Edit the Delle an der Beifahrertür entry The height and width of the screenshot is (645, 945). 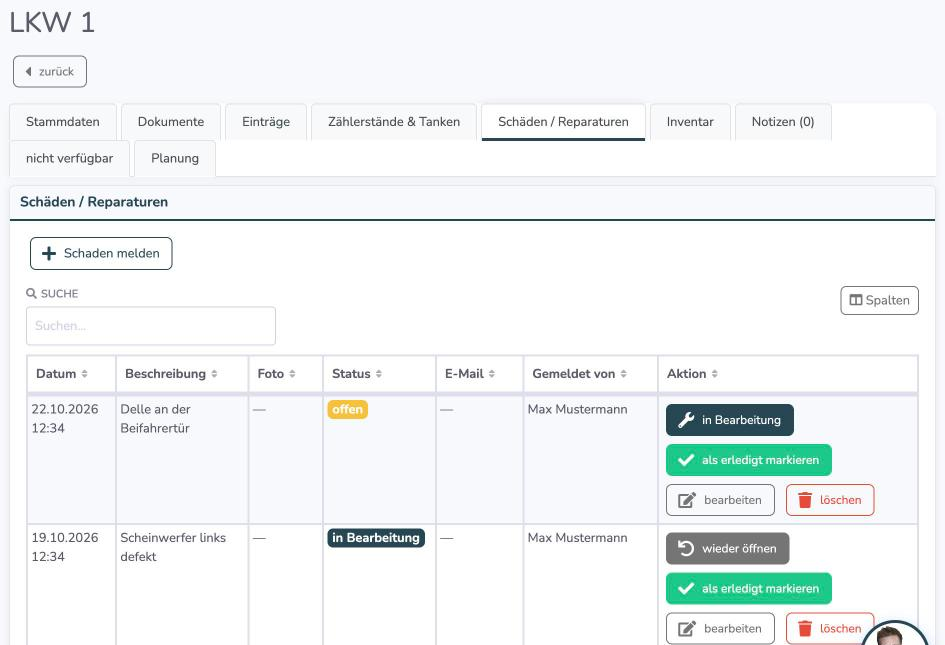720,500
